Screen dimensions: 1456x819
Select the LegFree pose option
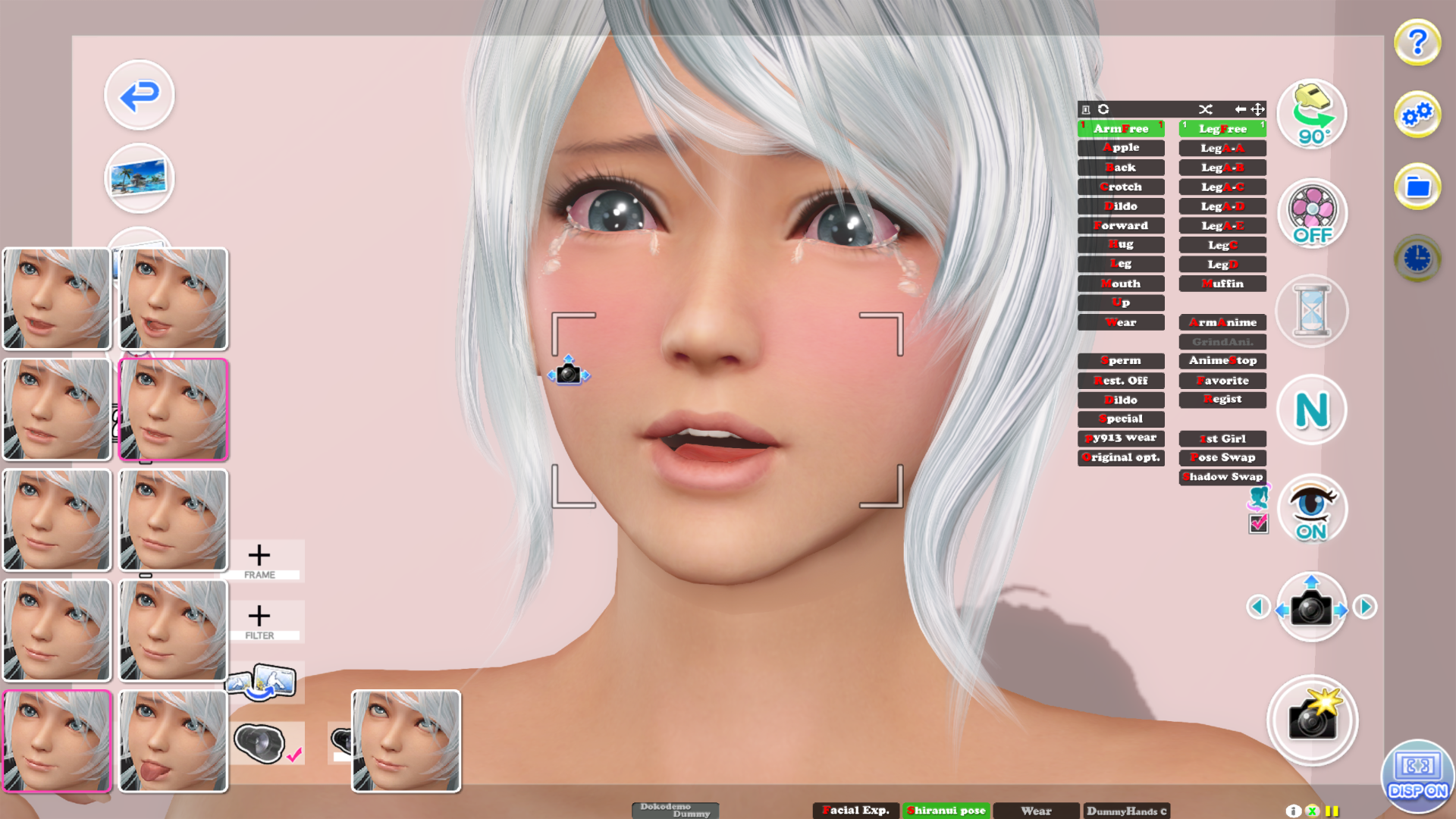point(1222,129)
